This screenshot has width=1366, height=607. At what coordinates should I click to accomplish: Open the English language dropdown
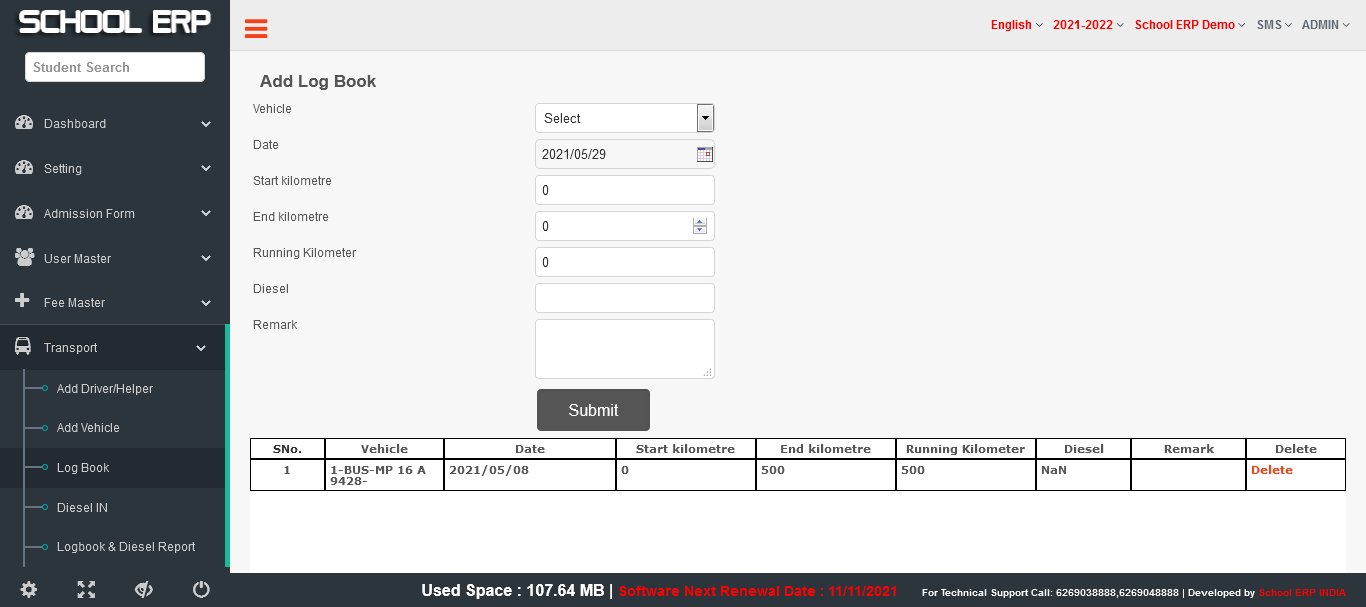[1016, 25]
